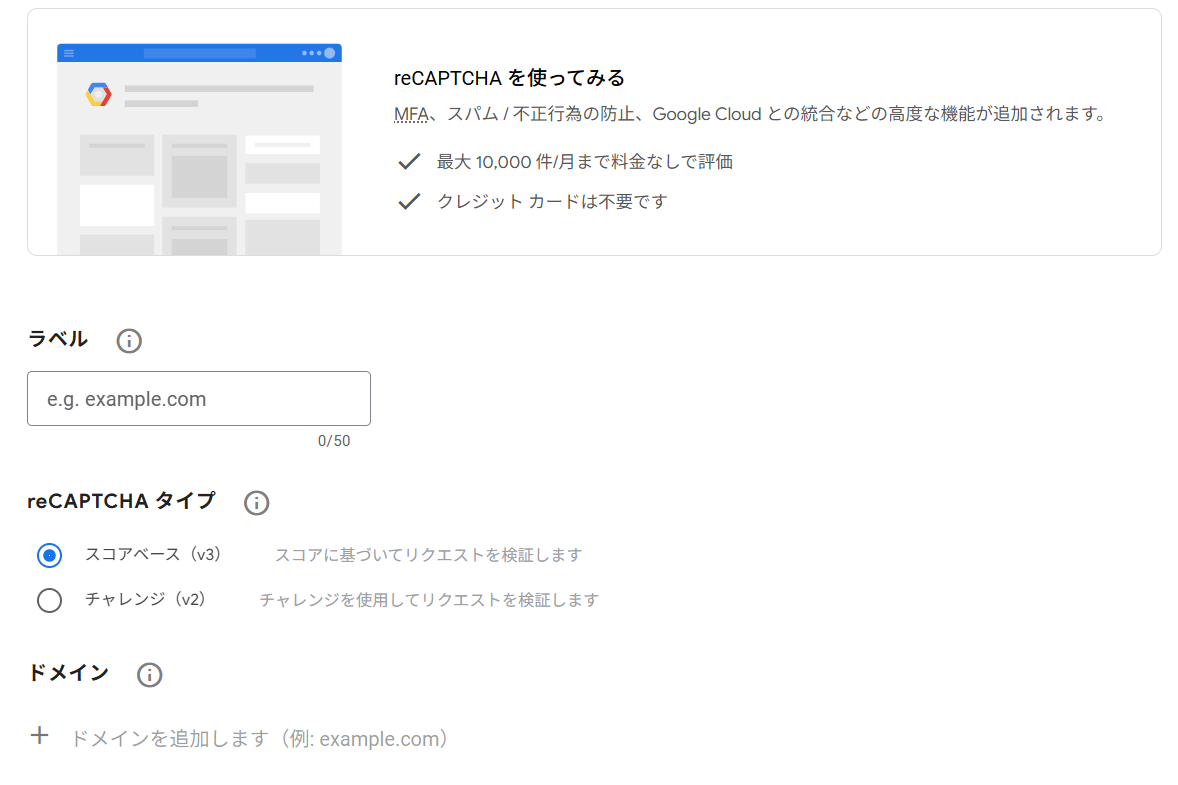
Task: Click the ラベル section heading
Action: [x=57, y=339]
